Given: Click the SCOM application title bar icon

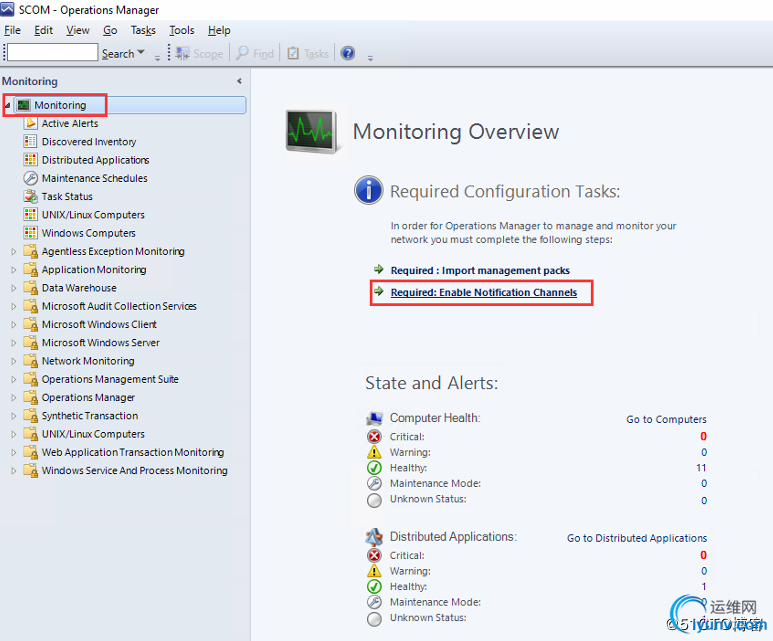Looking at the screenshot, I should 7,9.
